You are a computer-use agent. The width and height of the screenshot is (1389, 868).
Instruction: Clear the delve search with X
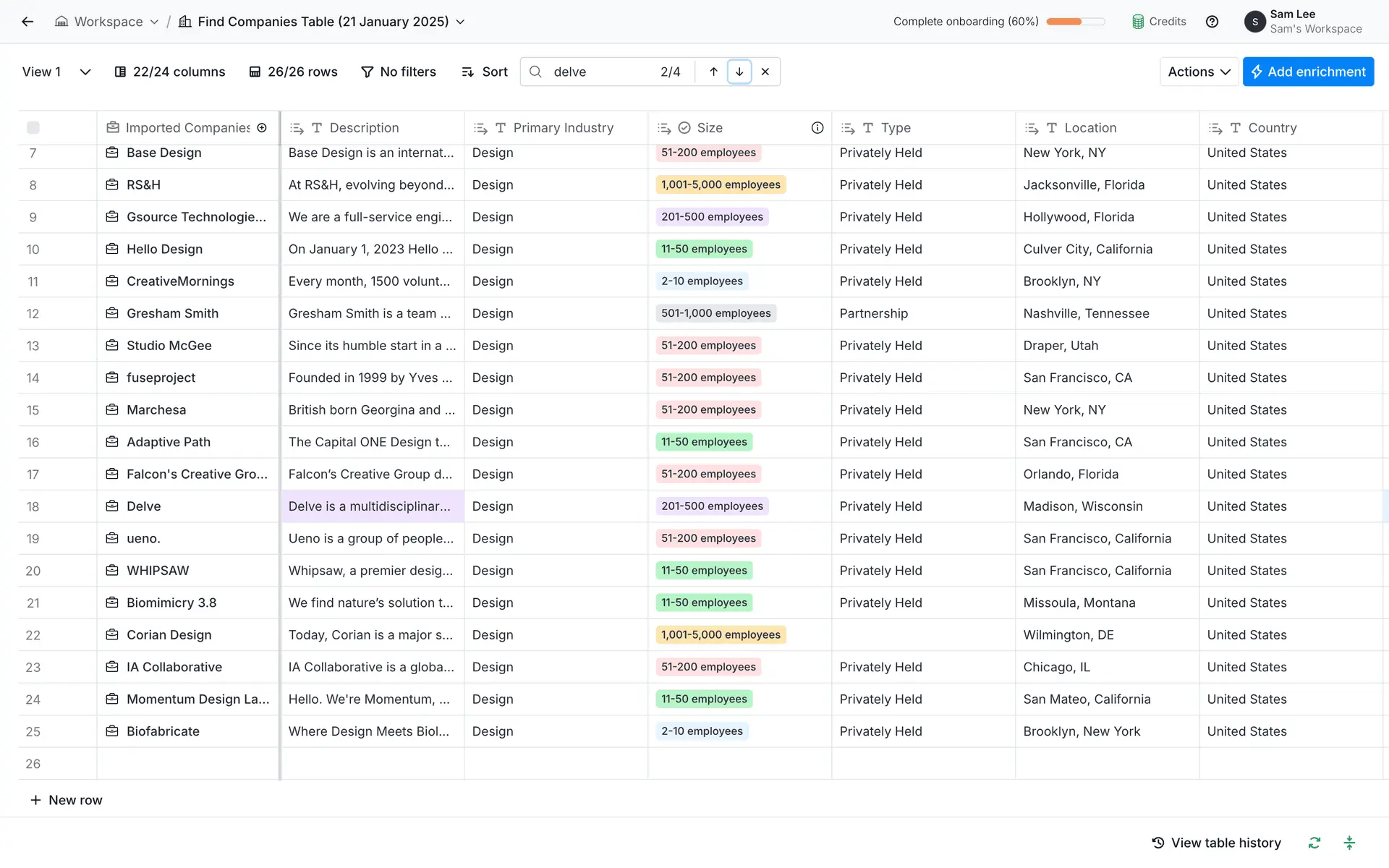(x=765, y=72)
